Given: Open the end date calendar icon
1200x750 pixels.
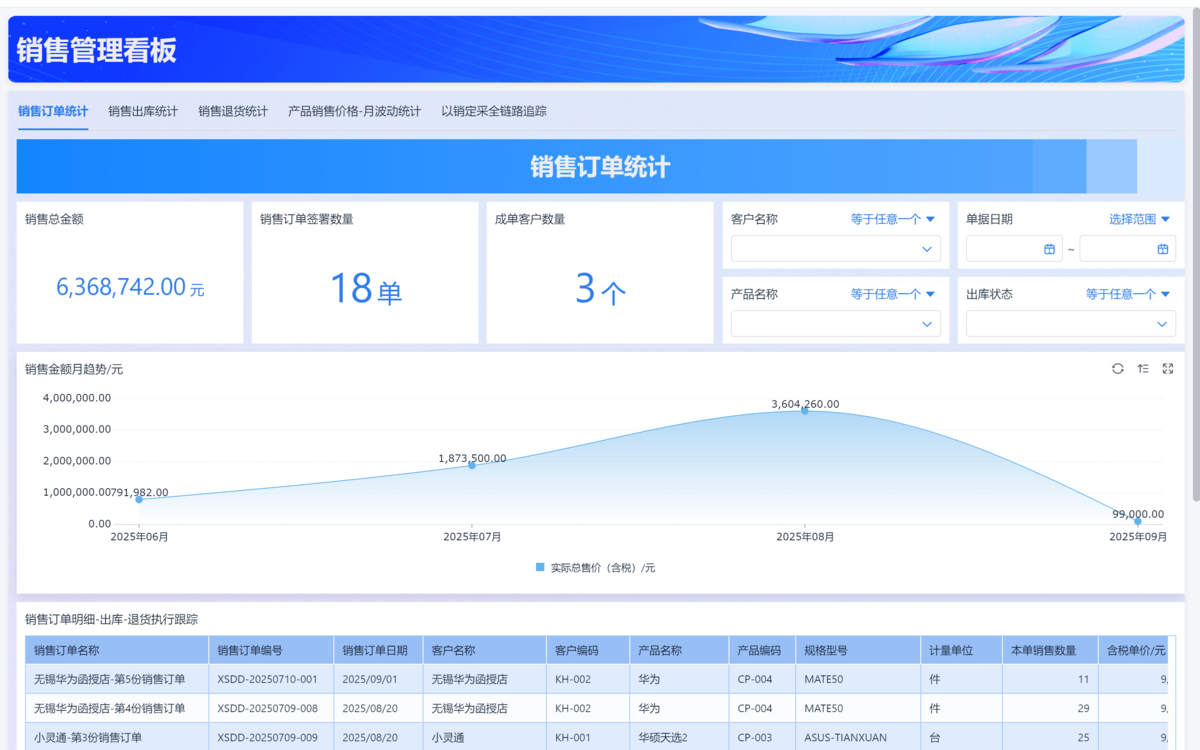Looking at the screenshot, I should click(1163, 249).
